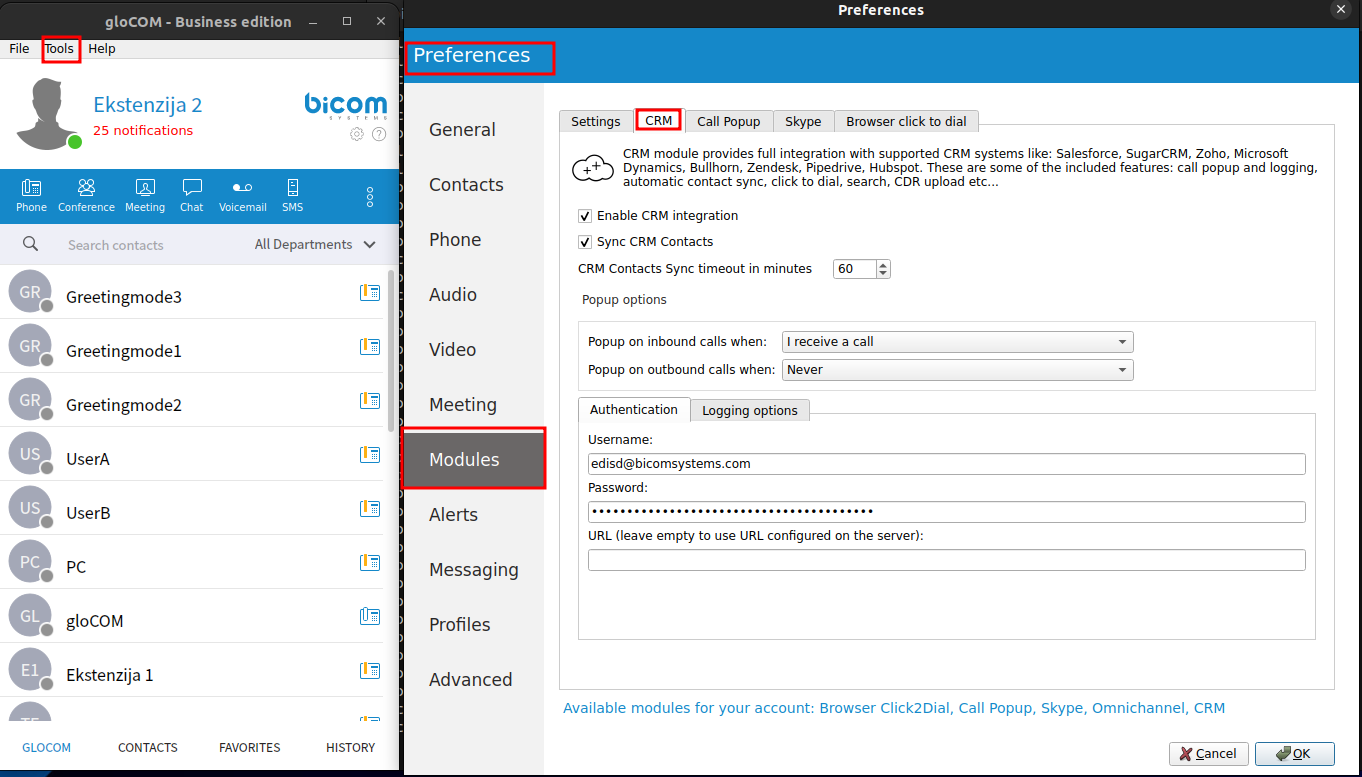Click the phone icon beside Greetingmode1
The width and height of the screenshot is (1362, 777).
370,347
